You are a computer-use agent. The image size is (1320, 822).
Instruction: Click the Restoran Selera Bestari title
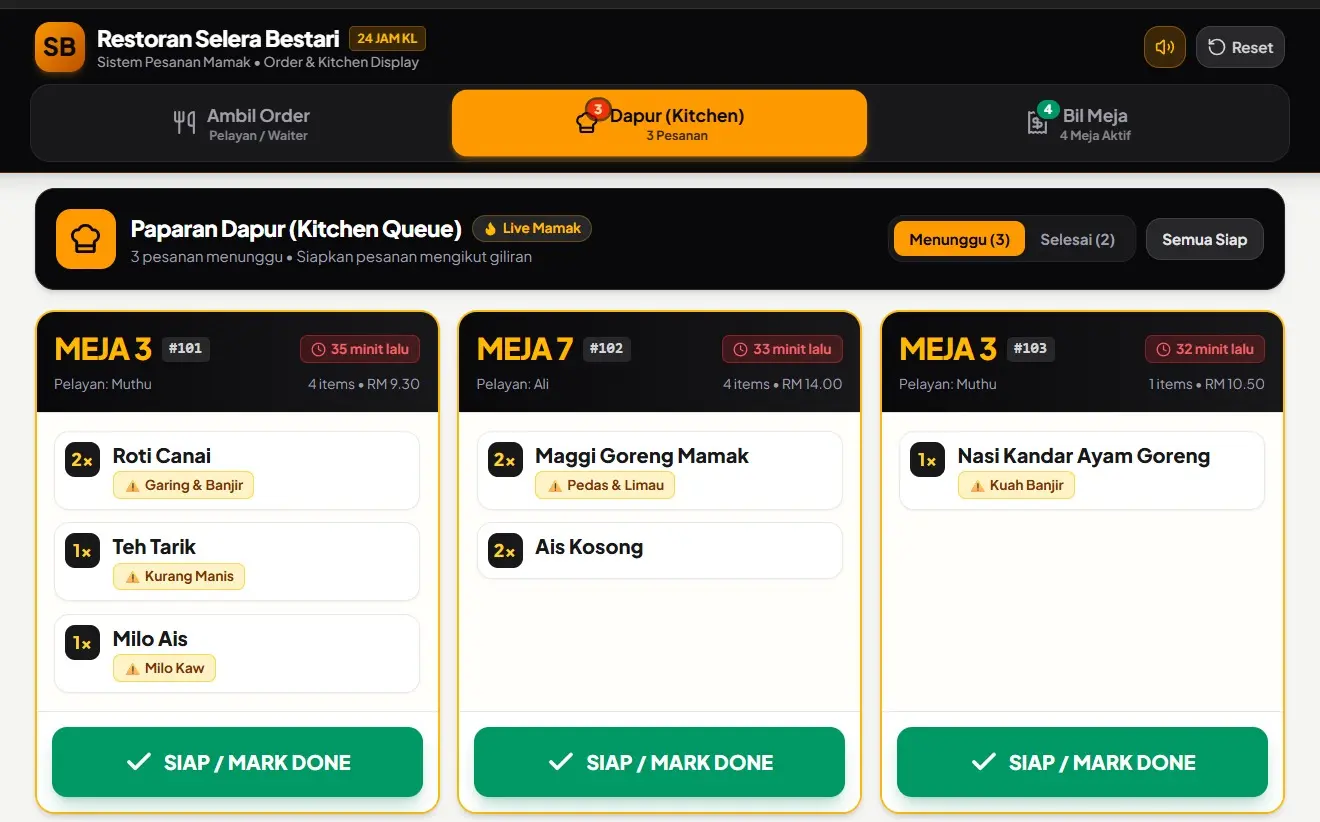click(x=218, y=39)
